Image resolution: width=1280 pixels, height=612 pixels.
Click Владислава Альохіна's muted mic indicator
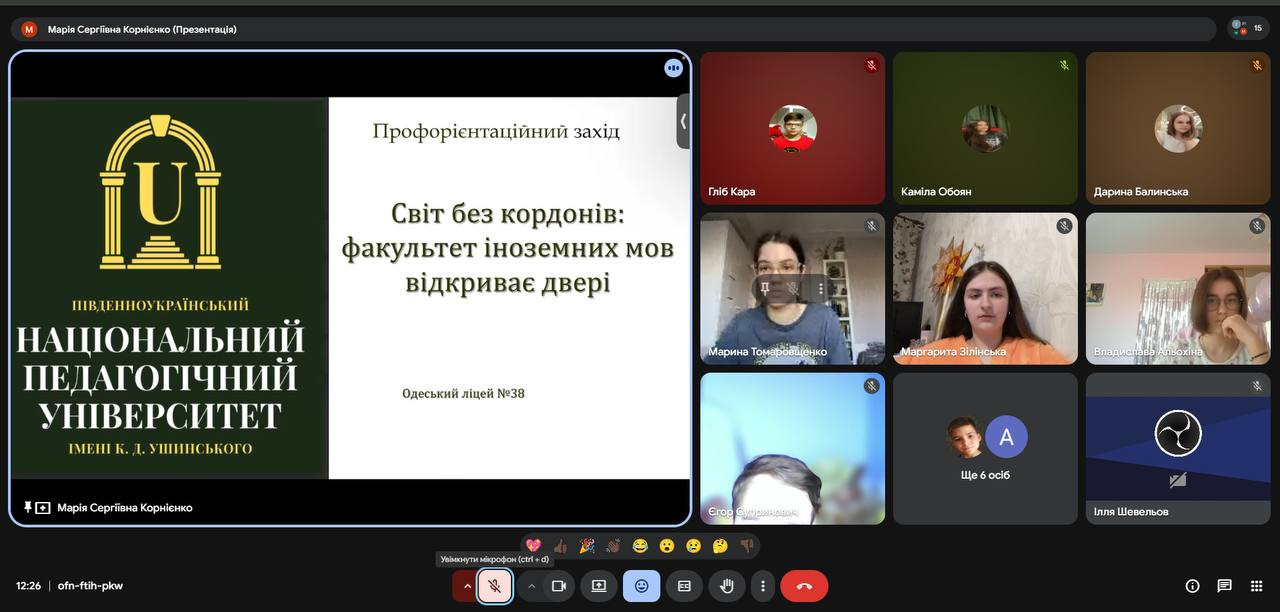[x=1257, y=226]
